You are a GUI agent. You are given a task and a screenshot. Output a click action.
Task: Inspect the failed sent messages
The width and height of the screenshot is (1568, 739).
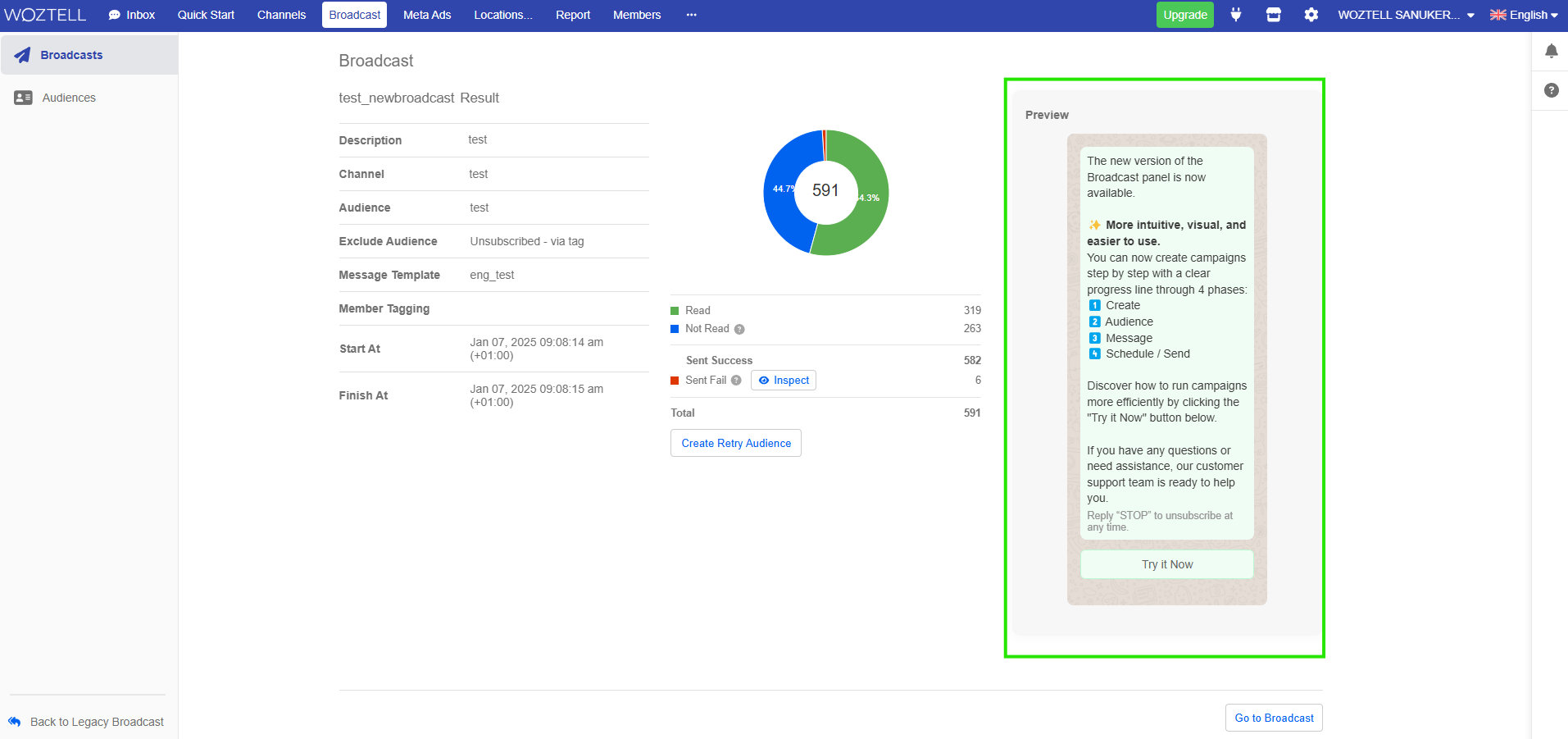point(783,380)
